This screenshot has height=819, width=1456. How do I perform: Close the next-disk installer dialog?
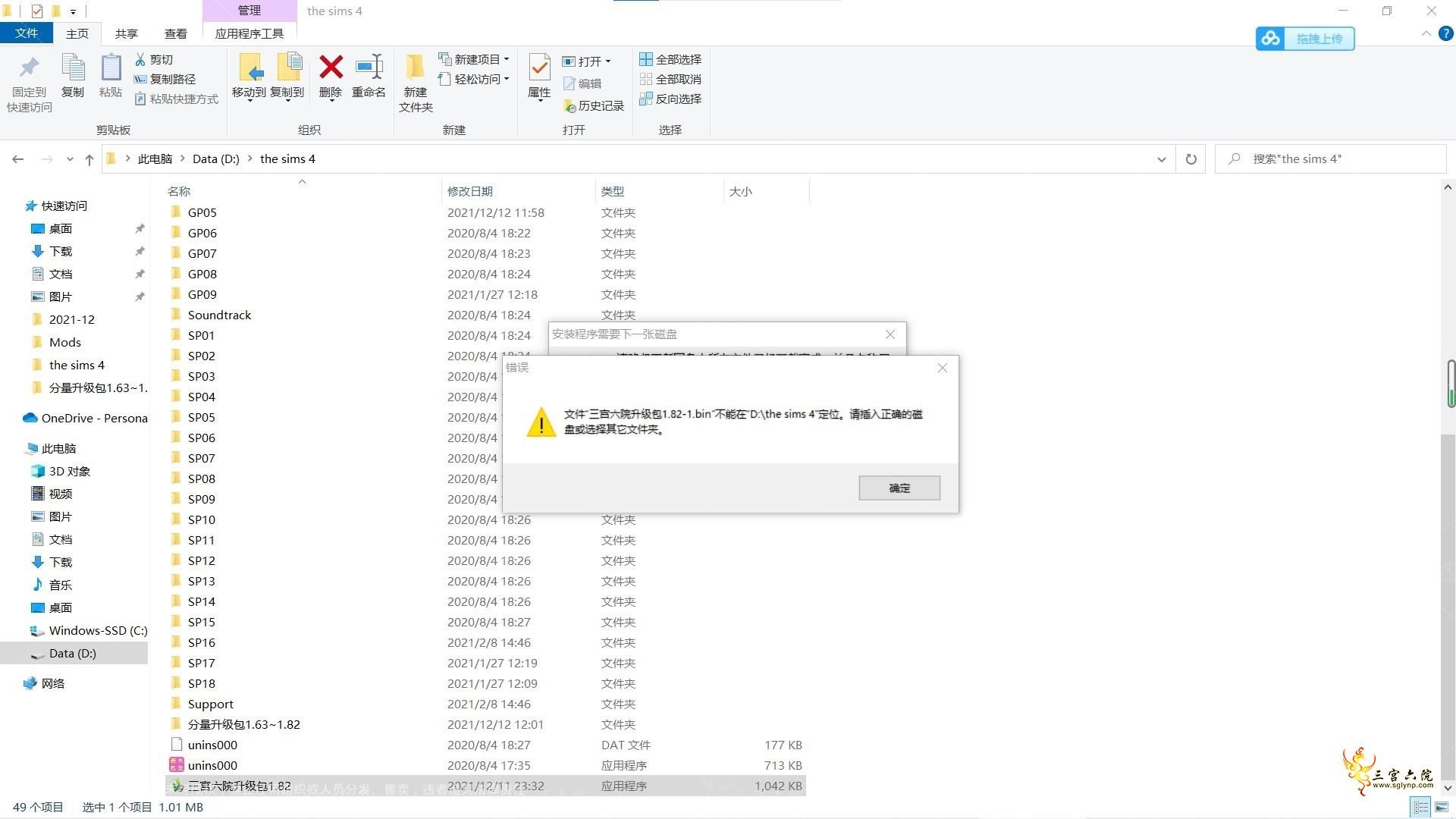(890, 334)
